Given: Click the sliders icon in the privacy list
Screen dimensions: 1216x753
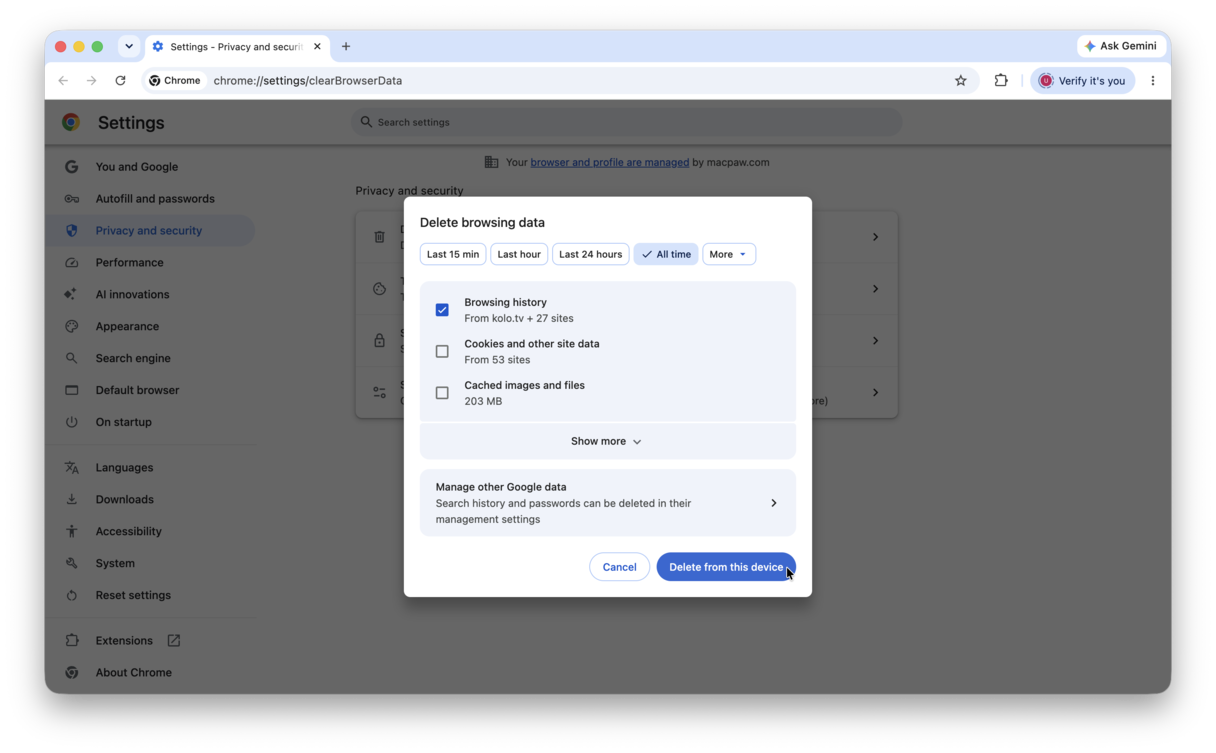Looking at the screenshot, I should tap(379, 393).
